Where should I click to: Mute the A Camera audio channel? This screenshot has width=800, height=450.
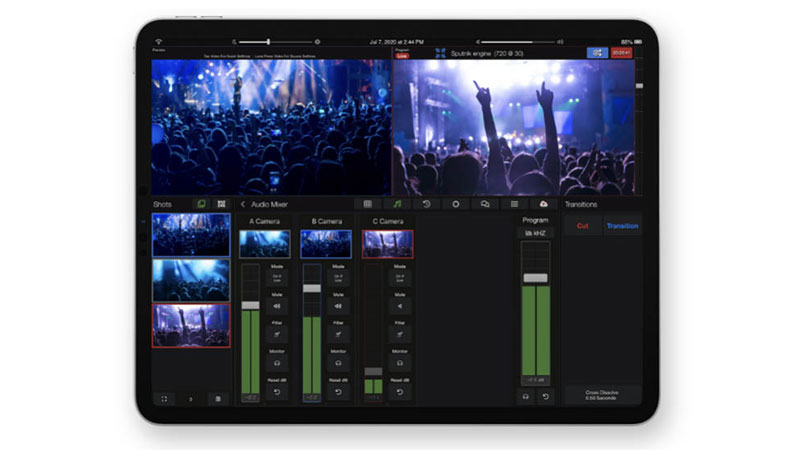point(278,306)
